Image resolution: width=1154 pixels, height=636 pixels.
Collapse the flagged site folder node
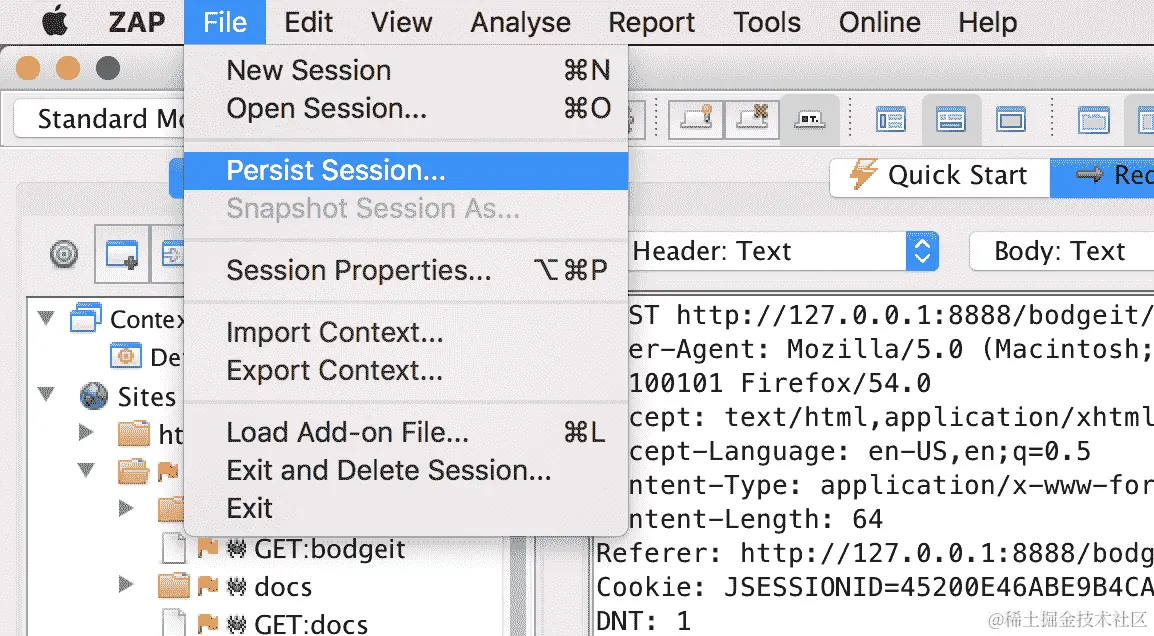[x=86, y=470]
